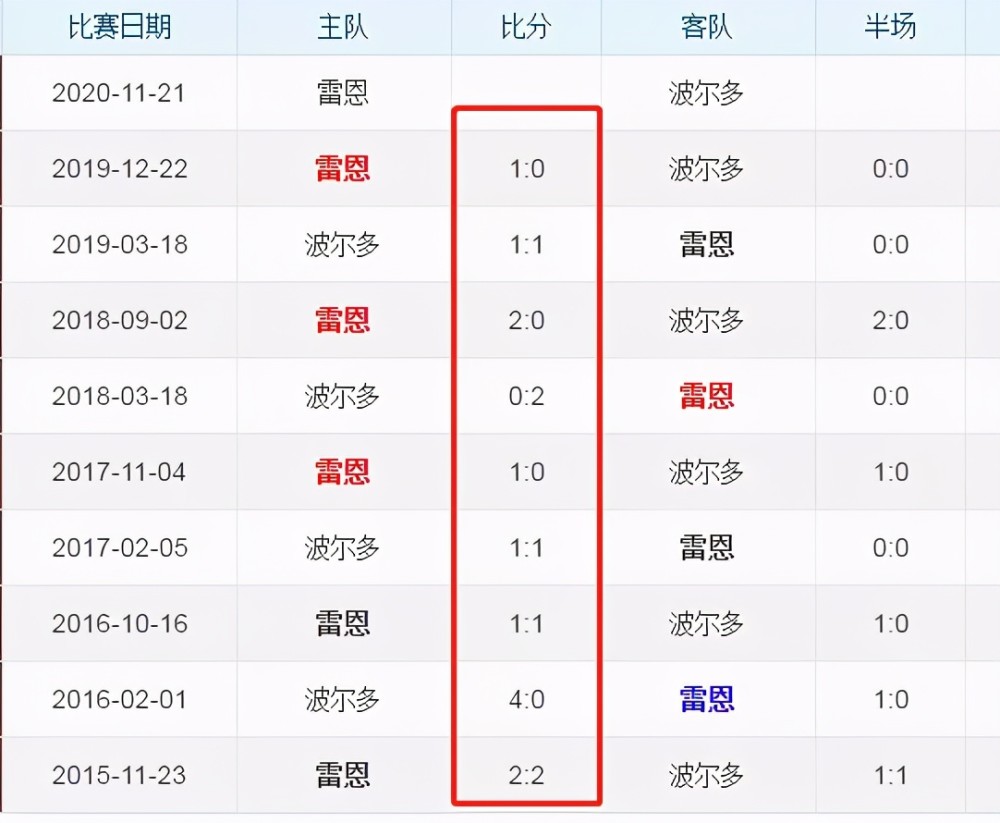The width and height of the screenshot is (1000, 823).
Task: Click the blue 雷恩 away team link
Action: pyautogui.click(x=708, y=699)
